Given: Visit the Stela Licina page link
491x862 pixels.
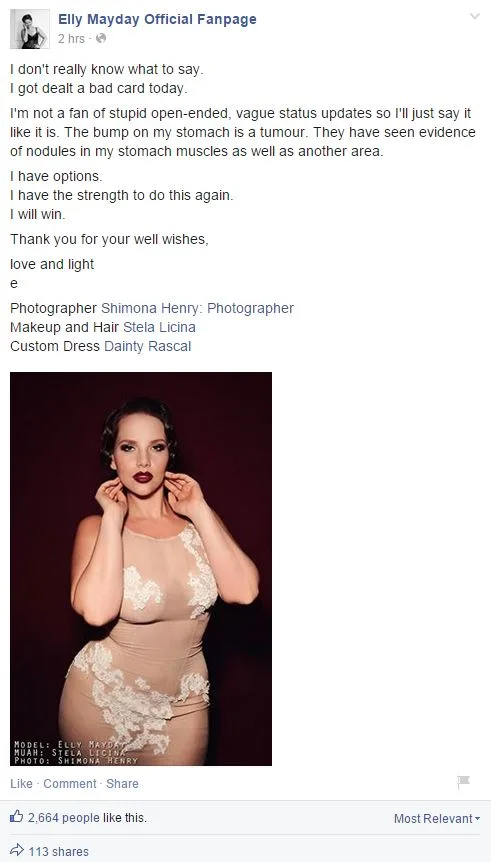Looking at the screenshot, I should click(159, 327).
